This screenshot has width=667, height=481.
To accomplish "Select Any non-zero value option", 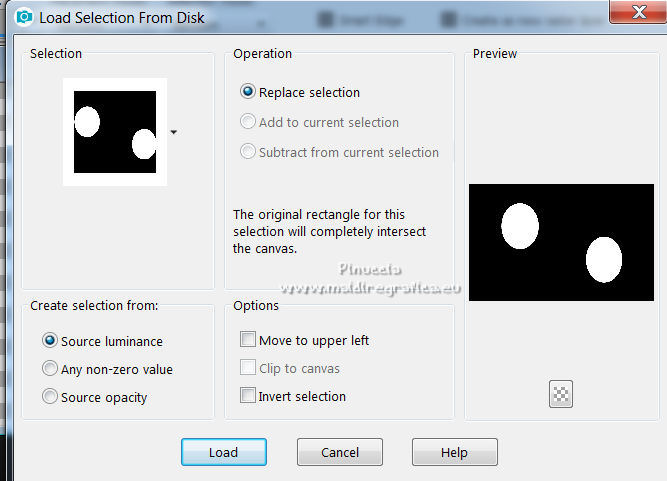I will [x=50, y=369].
